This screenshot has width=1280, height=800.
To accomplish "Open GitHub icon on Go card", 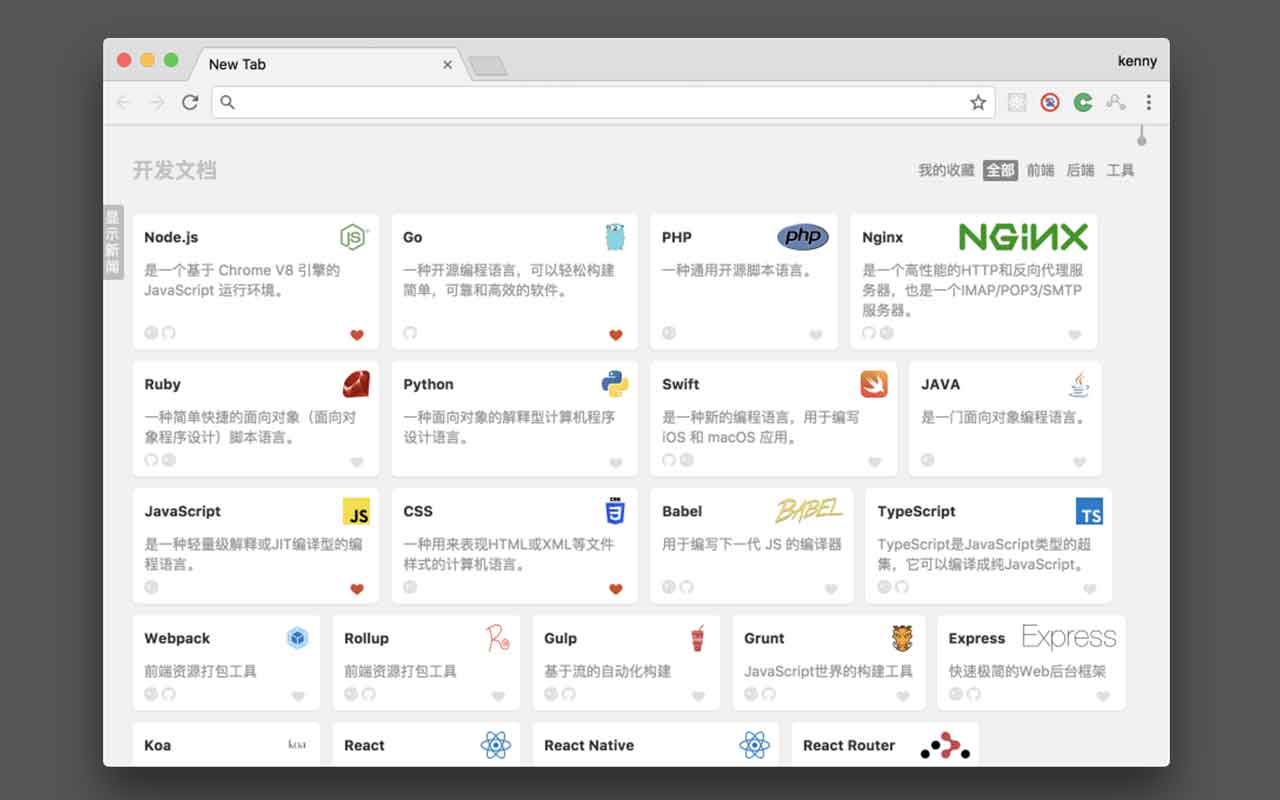I will click(x=410, y=333).
